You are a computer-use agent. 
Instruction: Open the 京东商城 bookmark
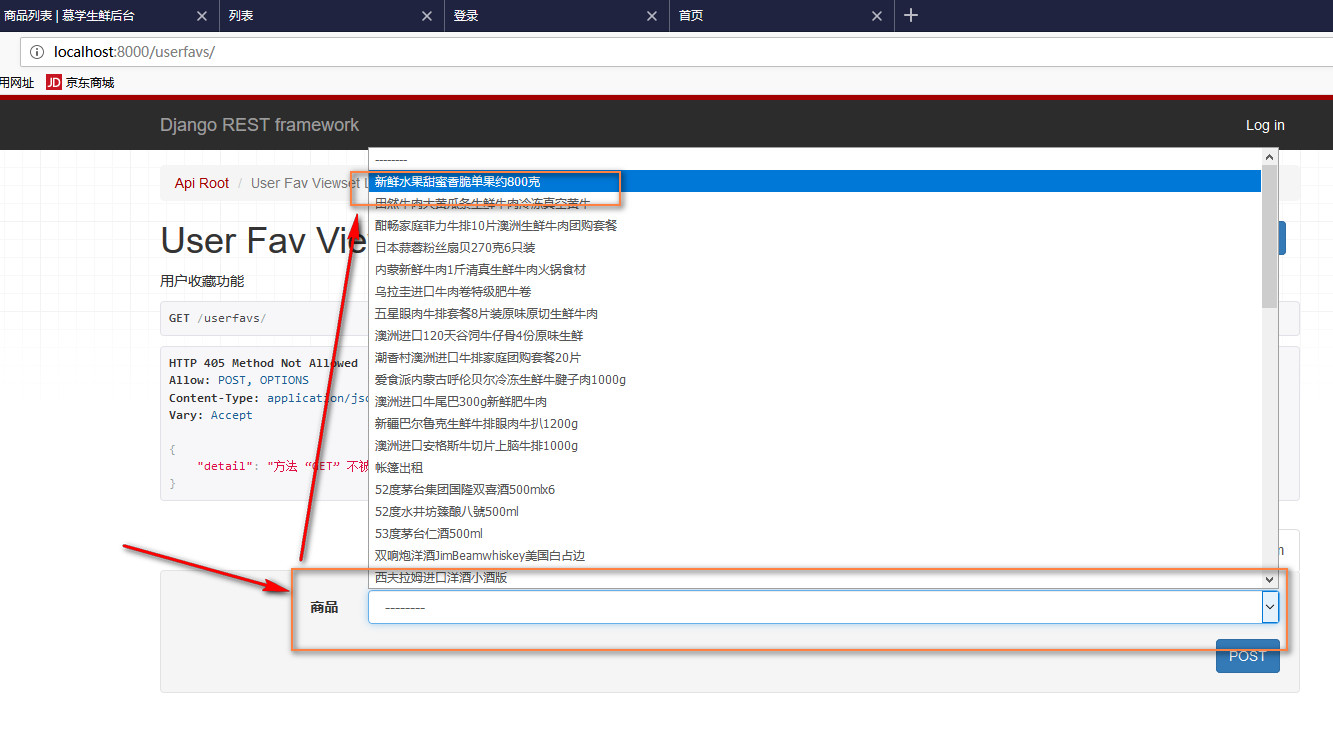(80, 82)
